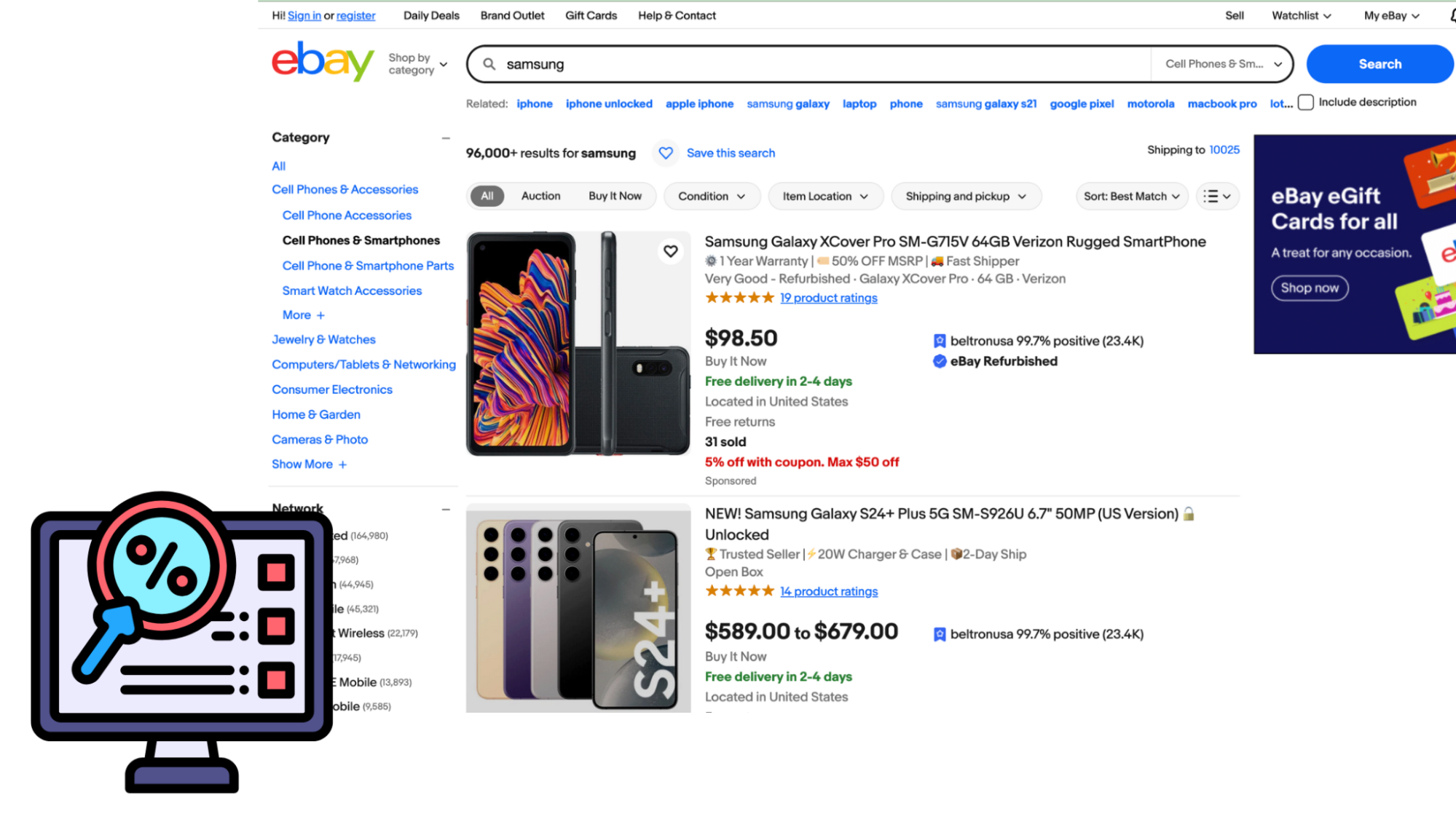This screenshot has height=819, width=1456.
Task: Click the eBay logo
Action: pos(323,62)
